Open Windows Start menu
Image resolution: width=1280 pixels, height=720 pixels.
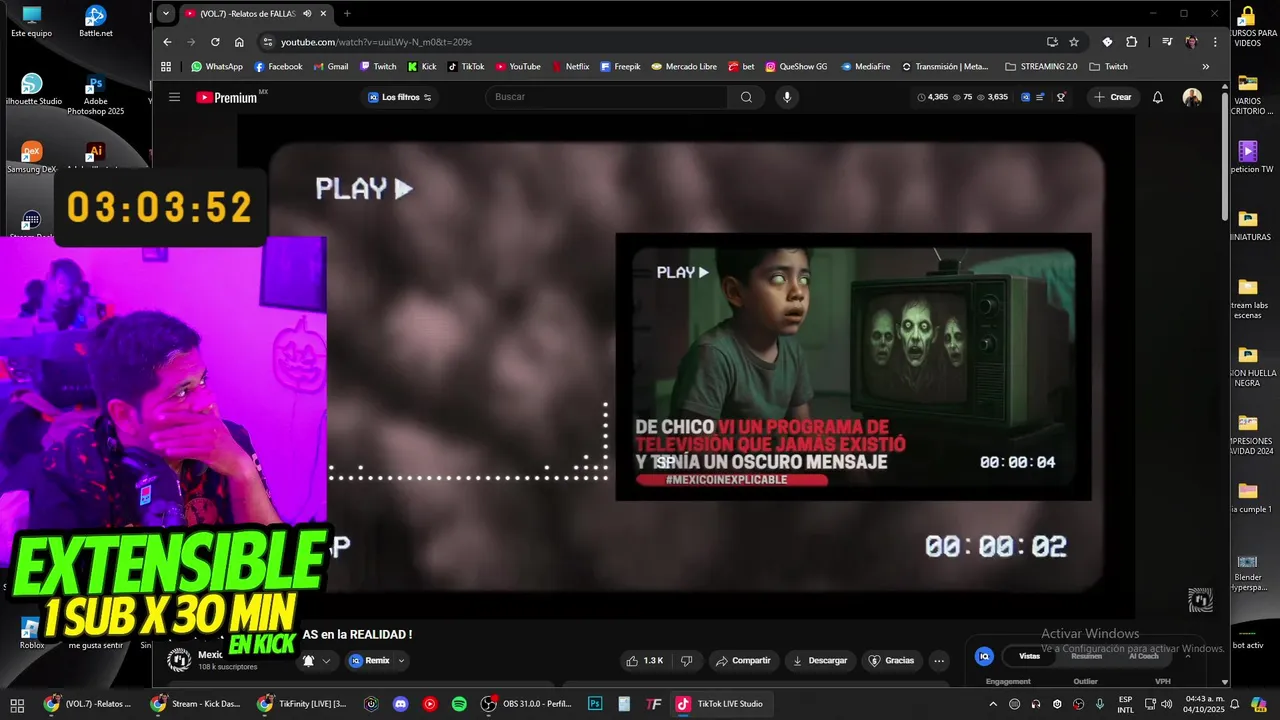point(16,704)
